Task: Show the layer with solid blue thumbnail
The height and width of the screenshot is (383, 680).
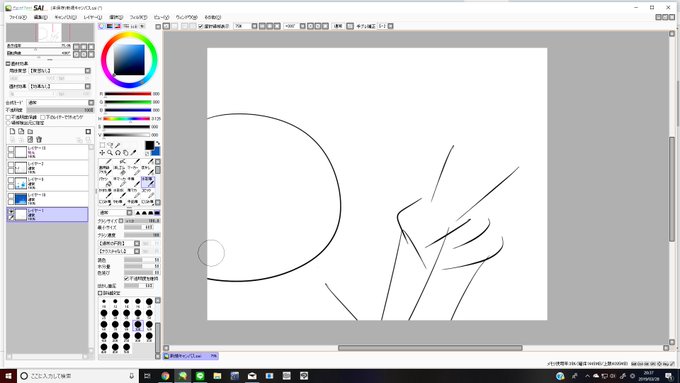Action: 11,196
